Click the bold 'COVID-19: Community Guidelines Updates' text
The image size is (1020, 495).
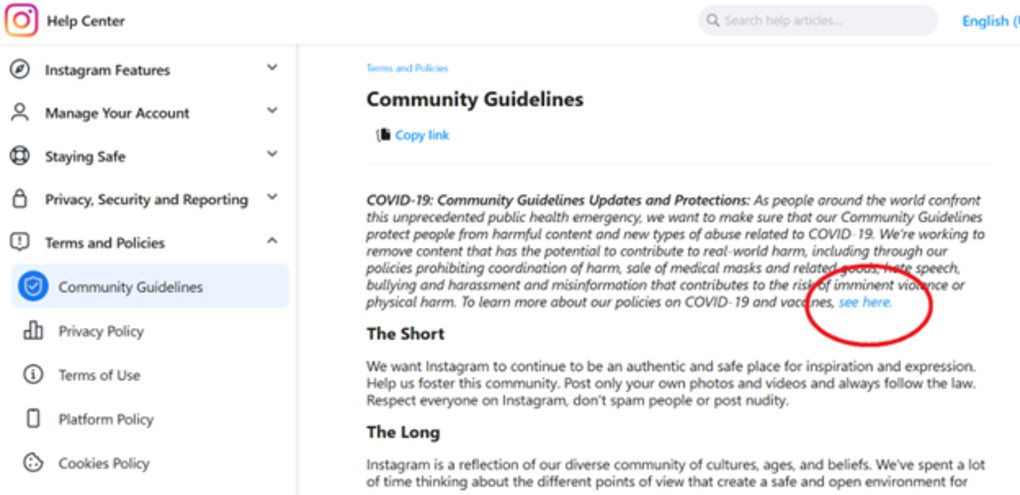point(558,200)
